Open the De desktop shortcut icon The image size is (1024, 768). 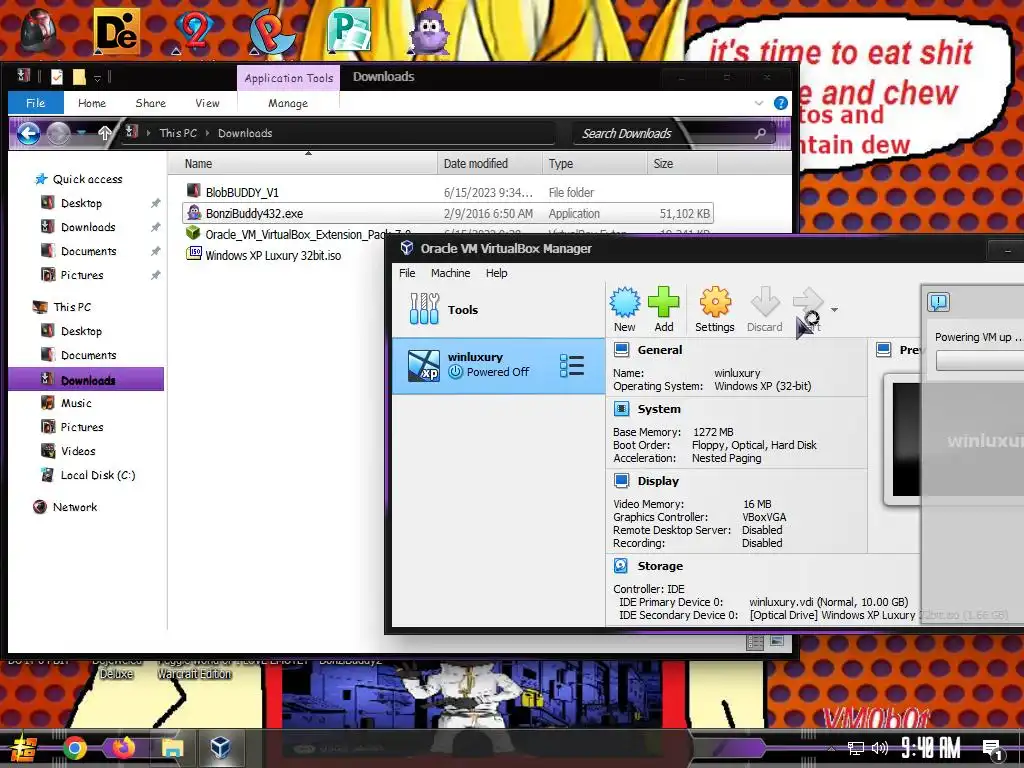[x=117, y=31]
